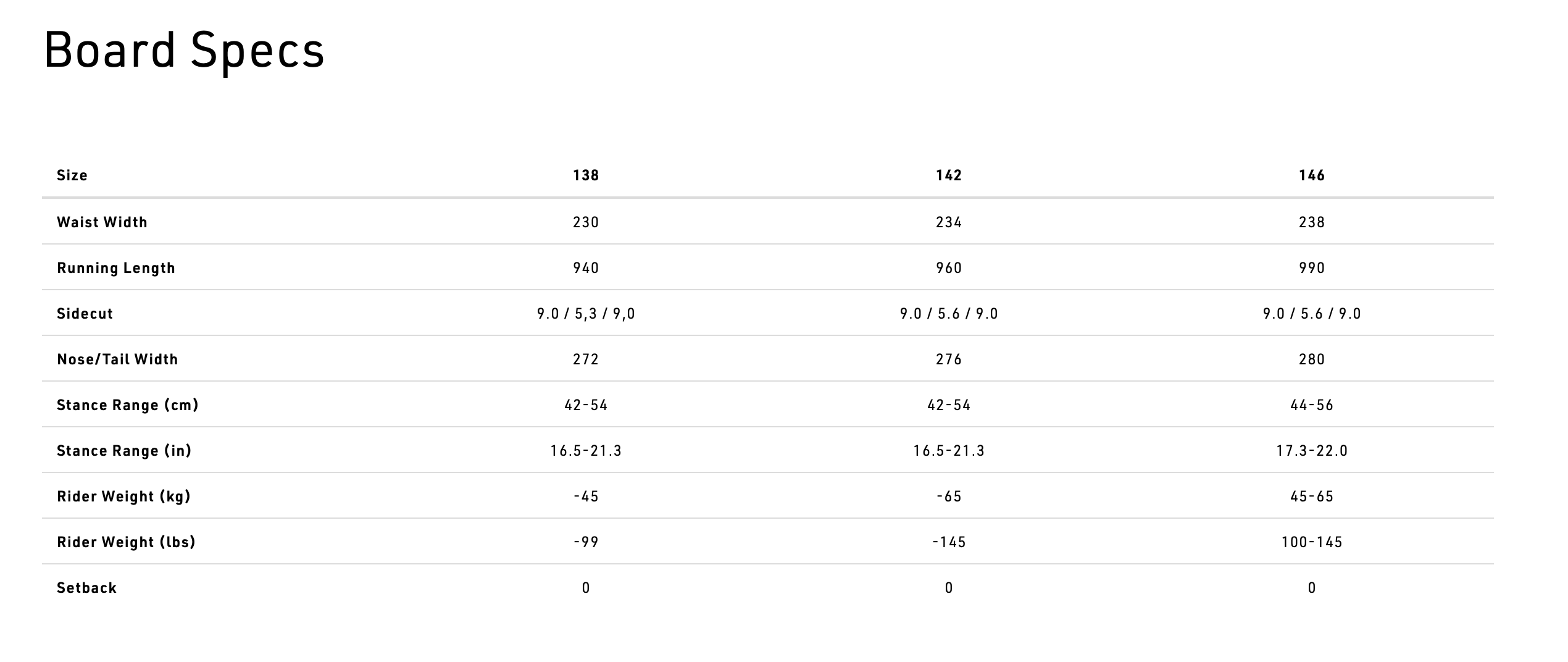Click the 990 running length value

1312,268
